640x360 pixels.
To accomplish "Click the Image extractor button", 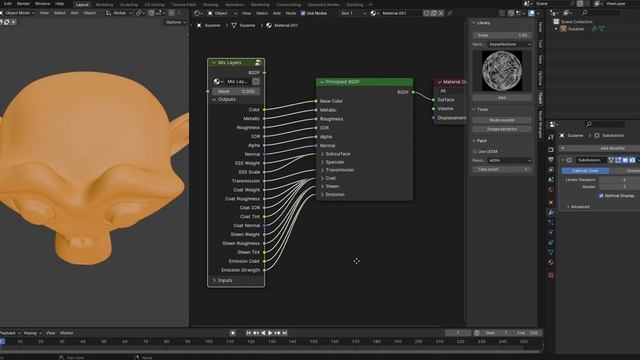I will (502, 129).
